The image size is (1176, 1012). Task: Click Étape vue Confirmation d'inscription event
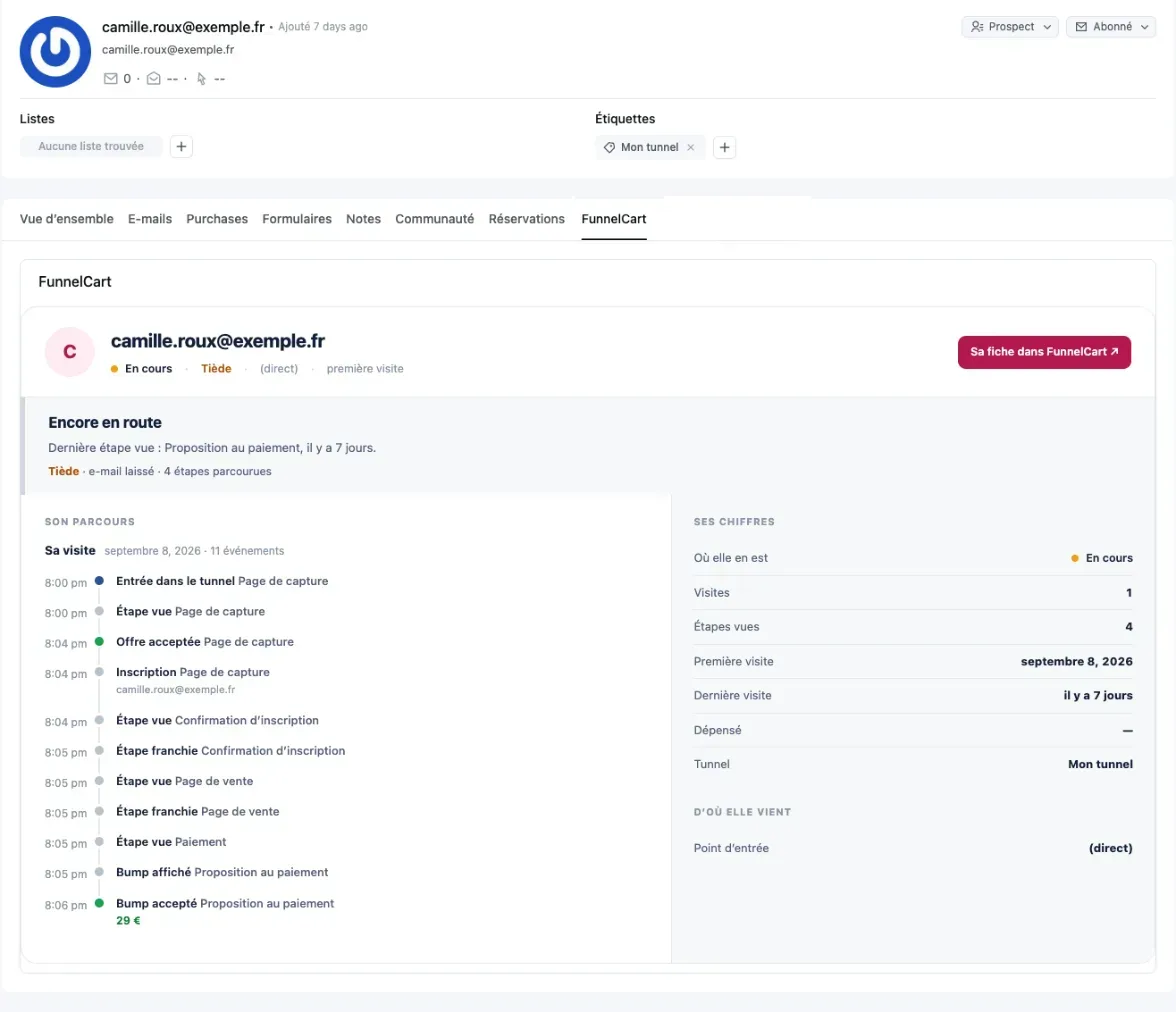click(x=218, y=720)
